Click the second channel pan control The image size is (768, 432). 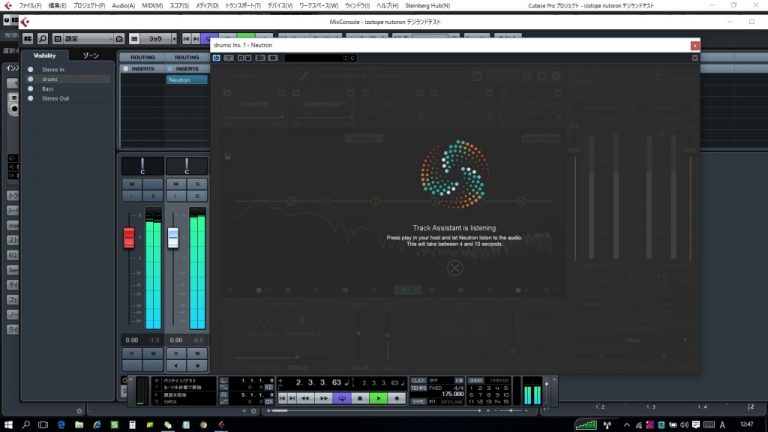tap(187, 166)
